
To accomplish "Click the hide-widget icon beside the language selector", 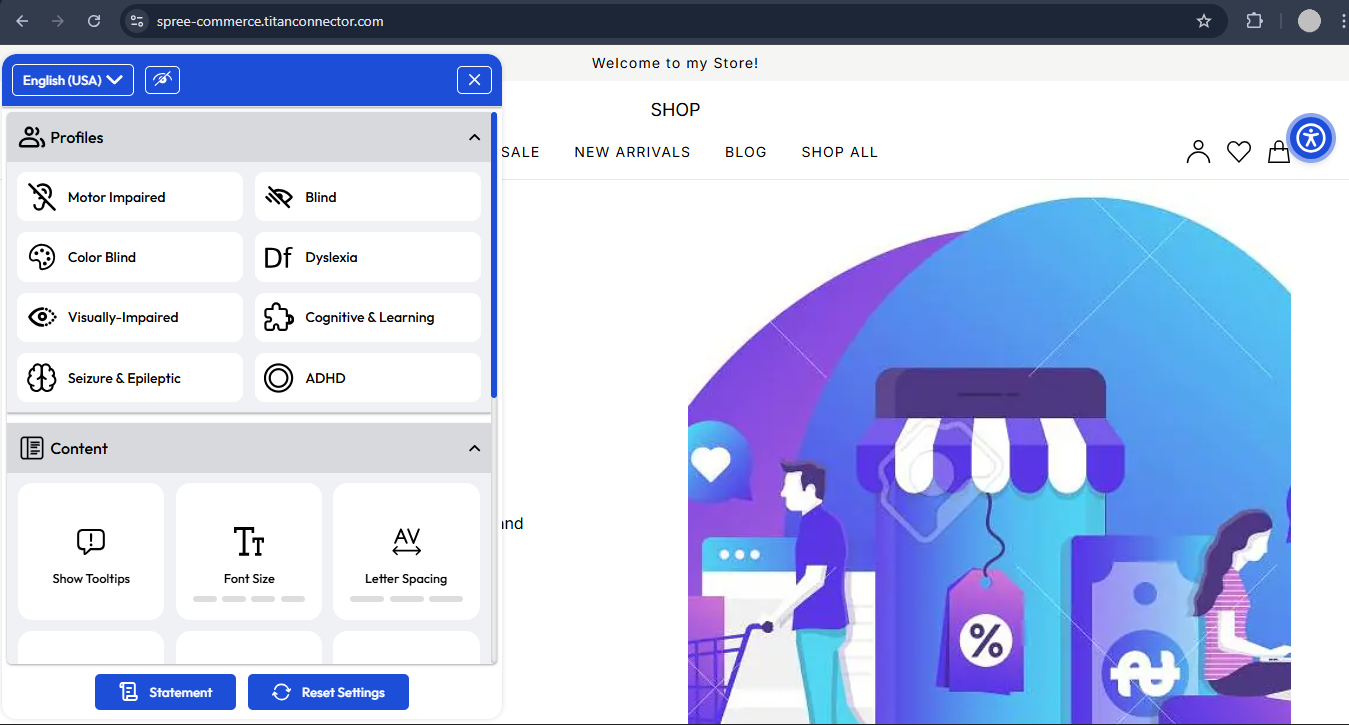I will (x=162, y=79).
